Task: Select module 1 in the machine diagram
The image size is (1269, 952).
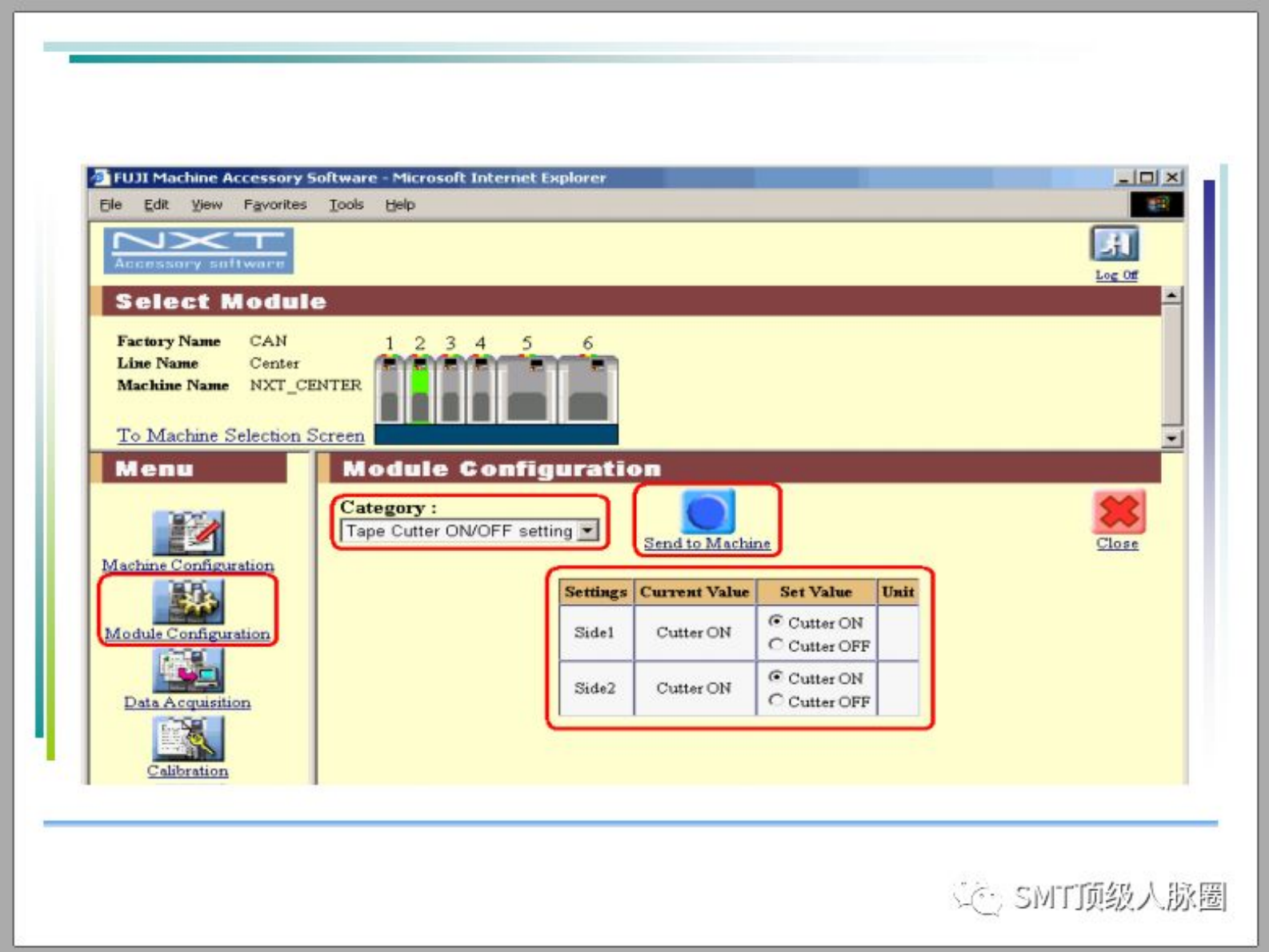Action: [390, 390]
